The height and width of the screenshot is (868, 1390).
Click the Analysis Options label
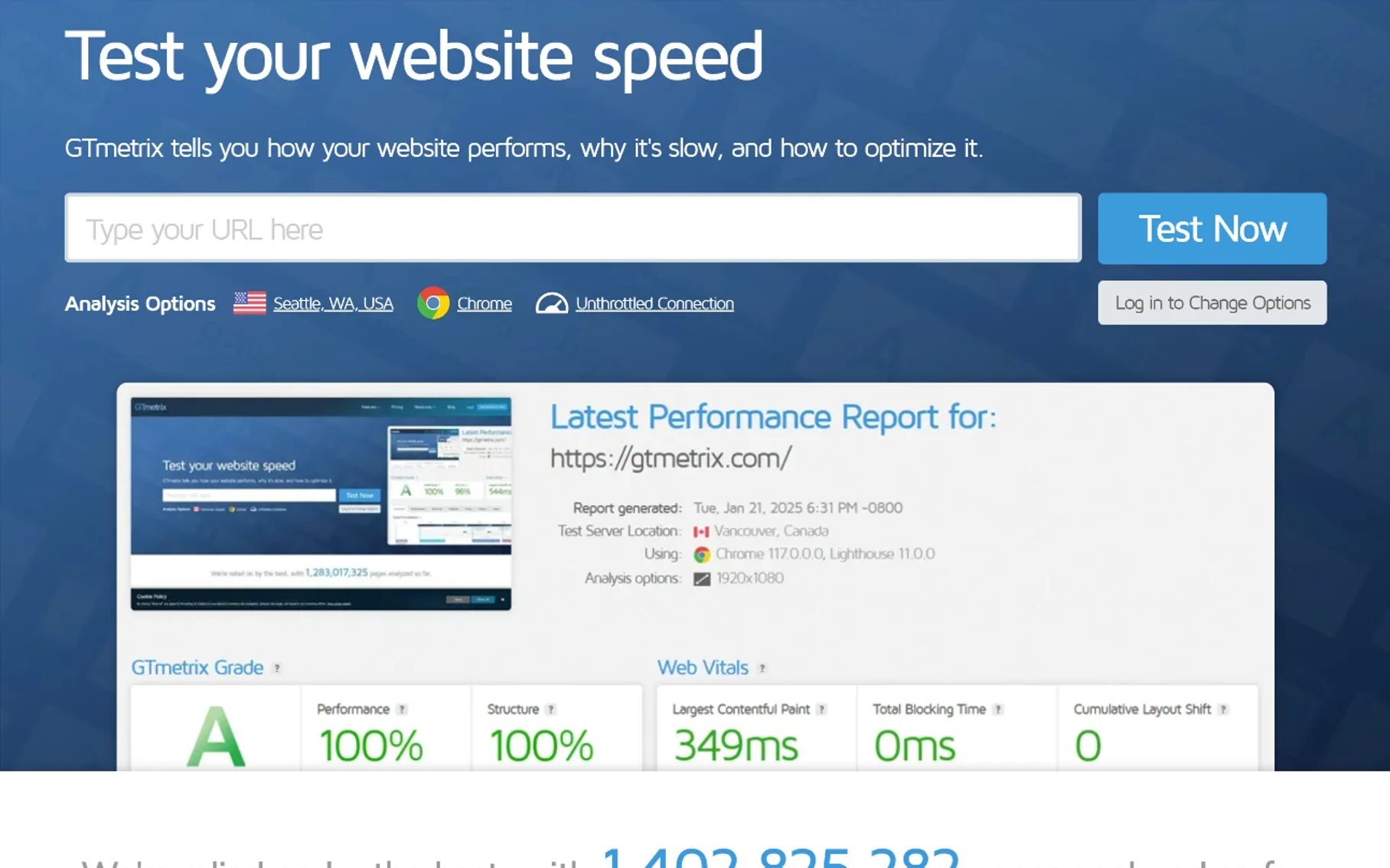[x=140, y=304]
